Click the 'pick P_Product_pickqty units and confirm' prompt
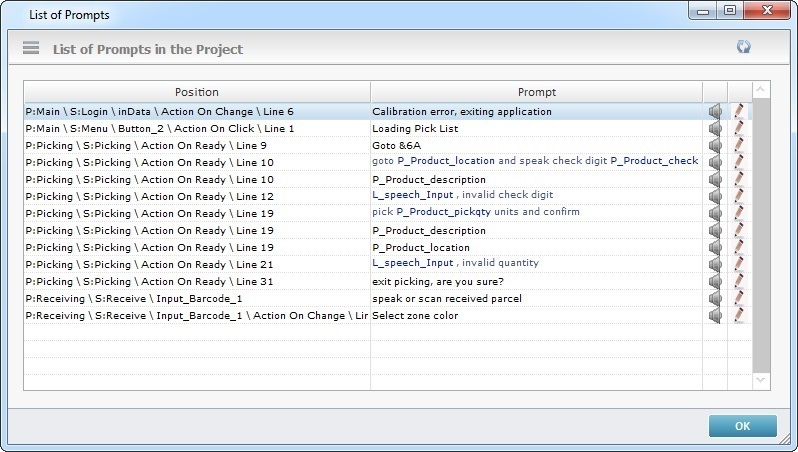Screen dimensions: 798x452 click(x=475, y=213)
